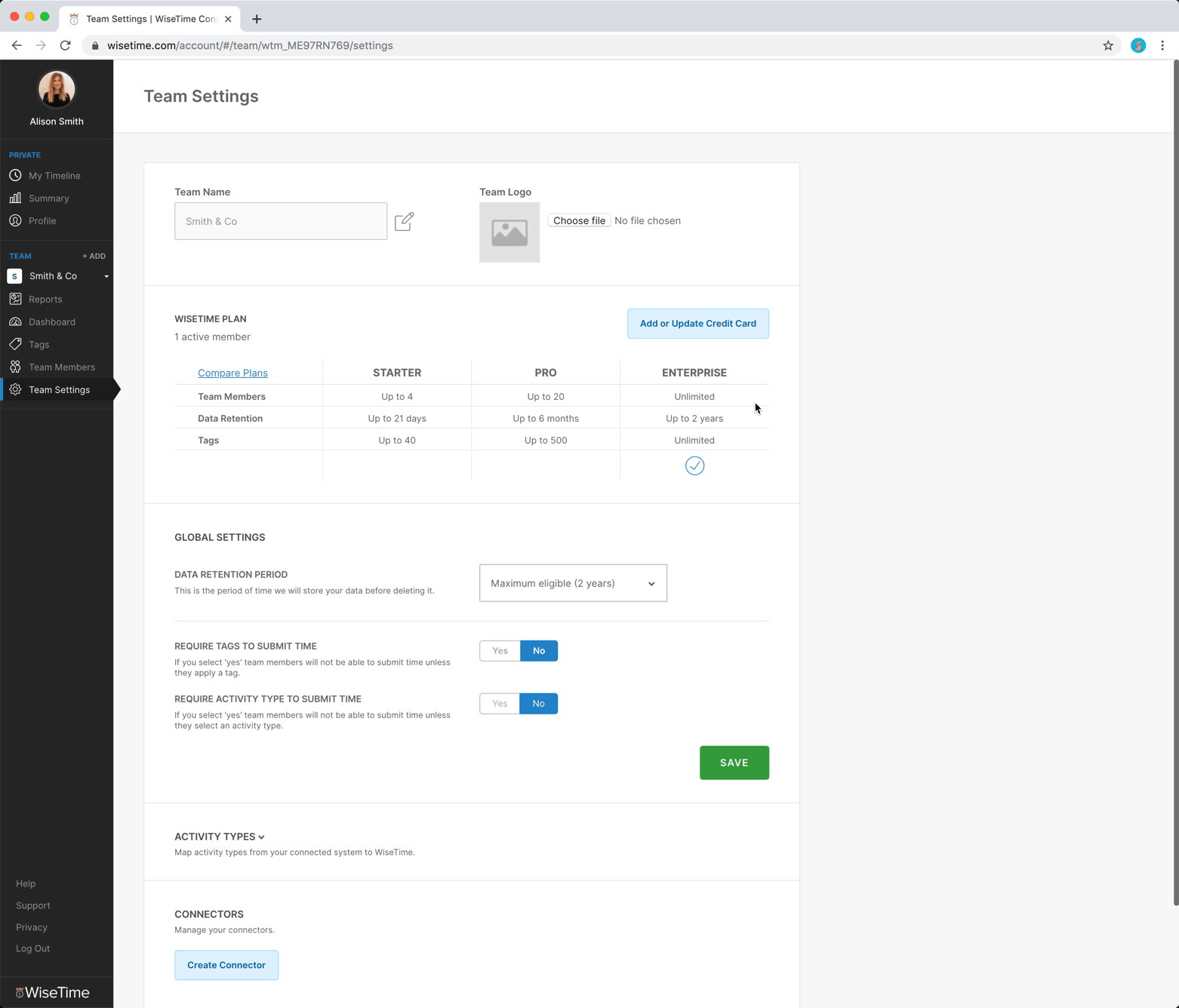The width and height of the screenshot is (1179, 1008).
Task: Close the Team Settings browser tab
Action: pyautogui.click(x=228, y=19)
